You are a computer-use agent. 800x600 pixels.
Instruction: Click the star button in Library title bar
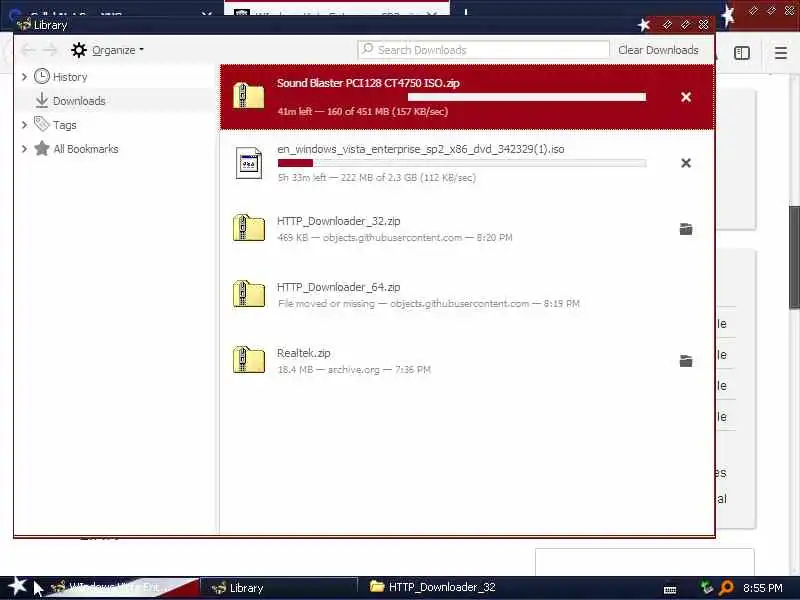click(644, 24)
